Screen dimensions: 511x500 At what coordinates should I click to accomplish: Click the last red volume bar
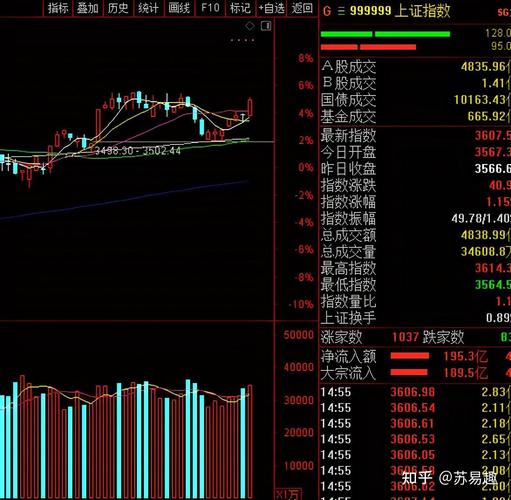coord(250,442)
